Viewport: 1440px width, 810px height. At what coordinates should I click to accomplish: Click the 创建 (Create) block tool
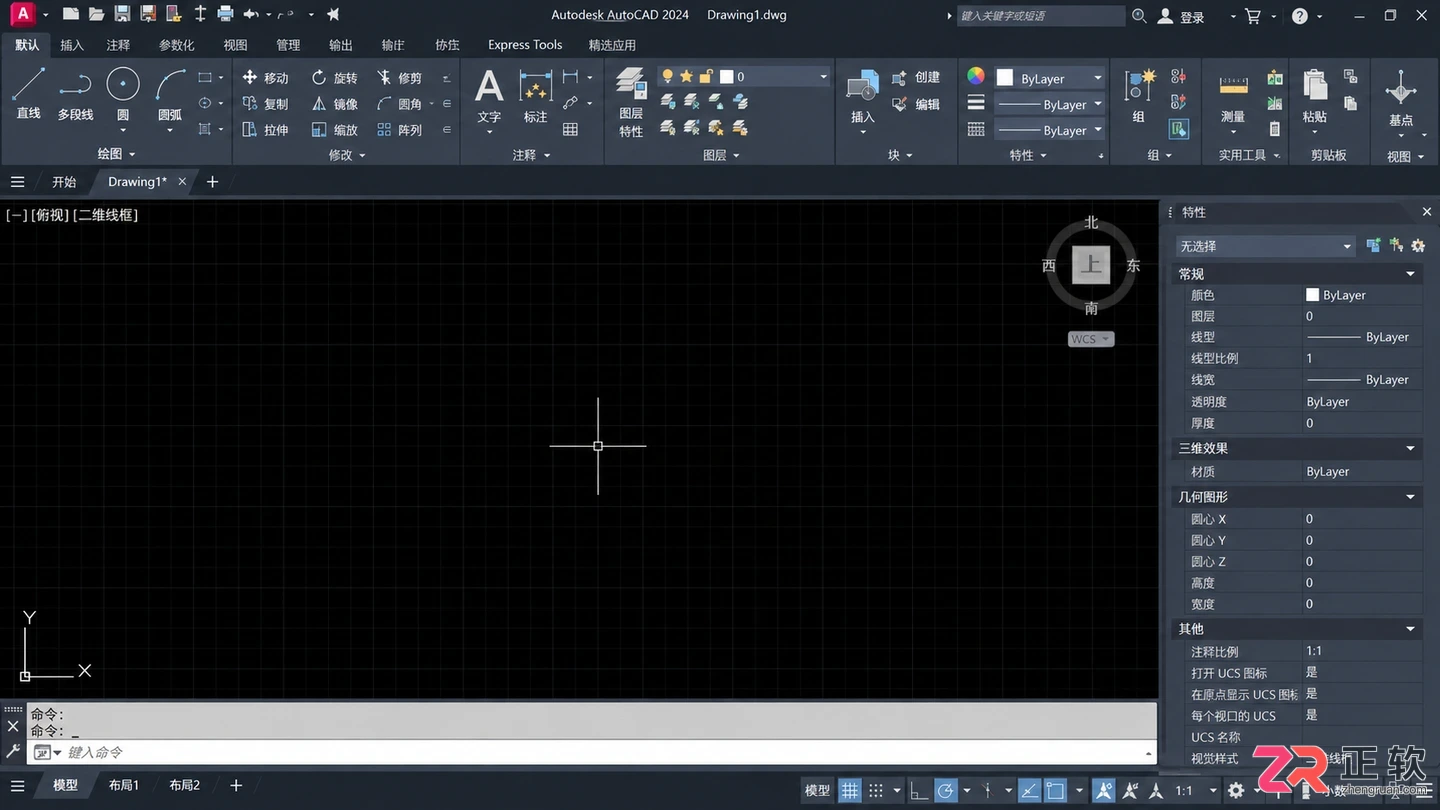click(x=915, y=77)
